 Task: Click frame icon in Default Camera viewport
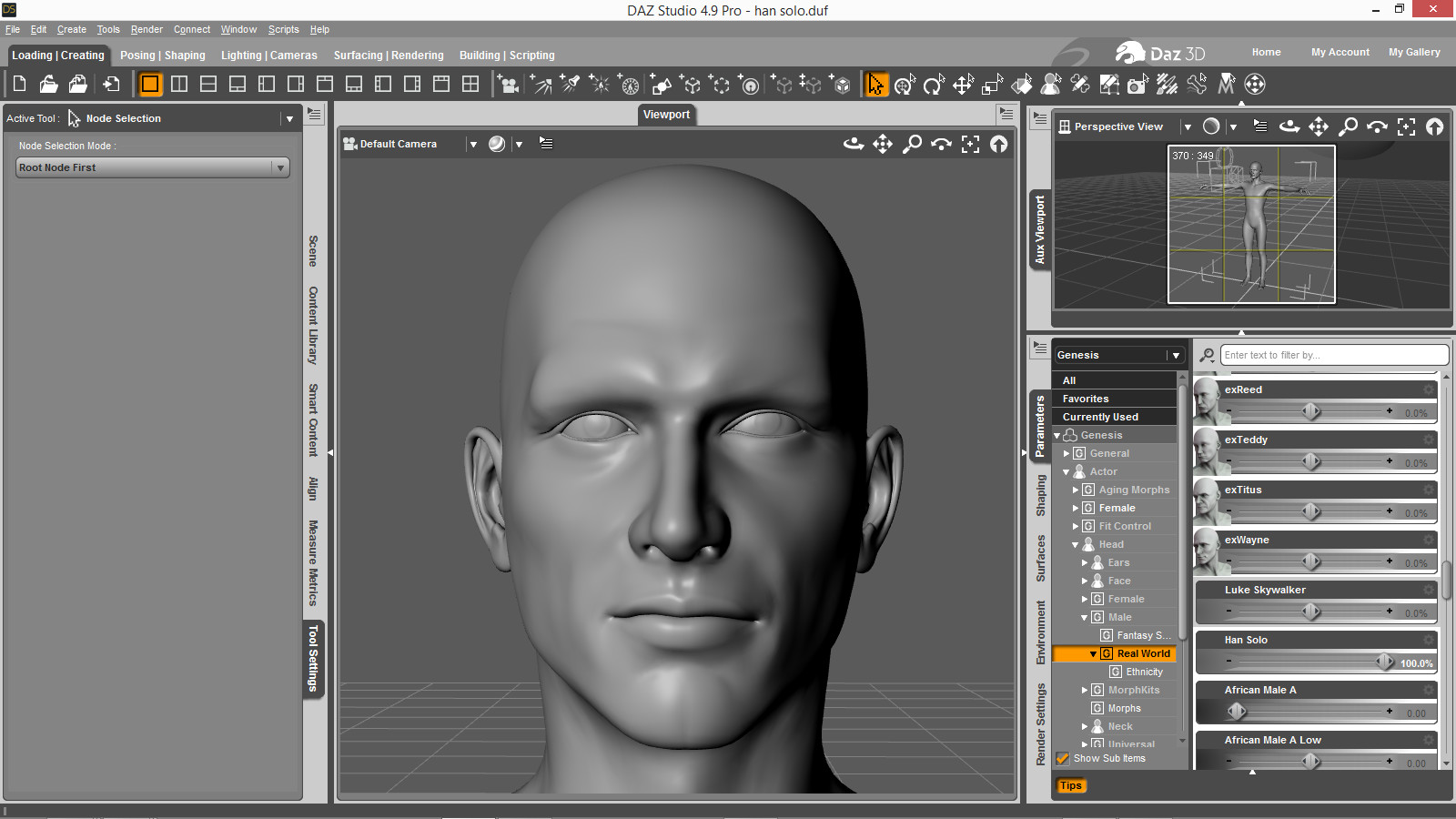click(x=970, y=144)
